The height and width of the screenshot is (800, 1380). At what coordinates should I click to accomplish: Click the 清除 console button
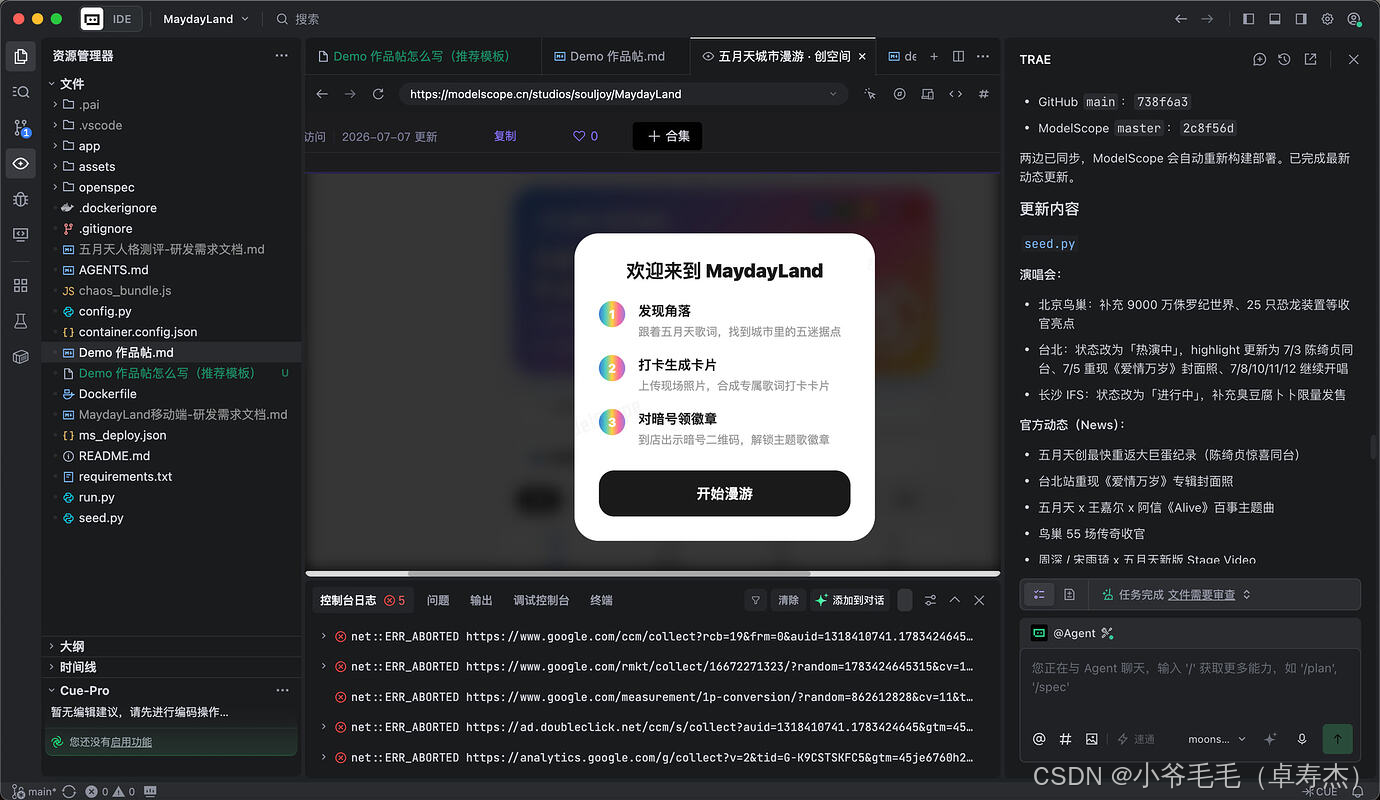pyautogui.click(x=788, y=600)
